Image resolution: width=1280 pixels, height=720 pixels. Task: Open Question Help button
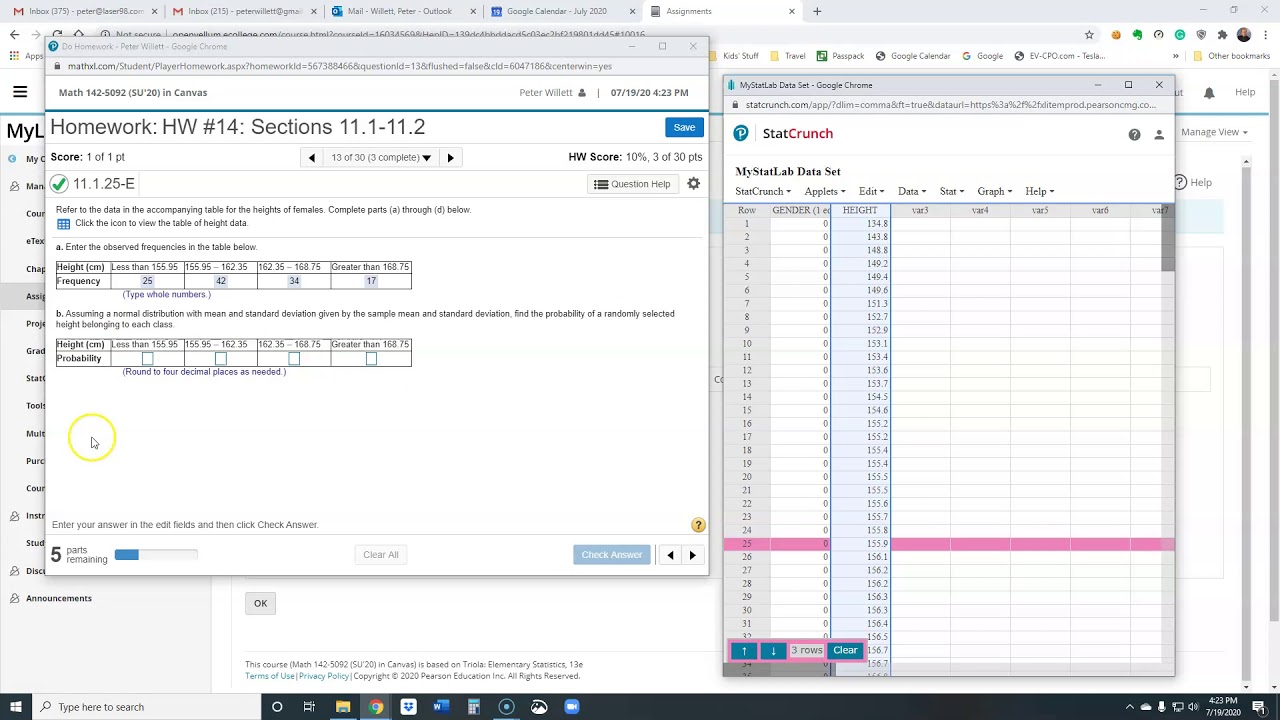(x=632, y=184)
